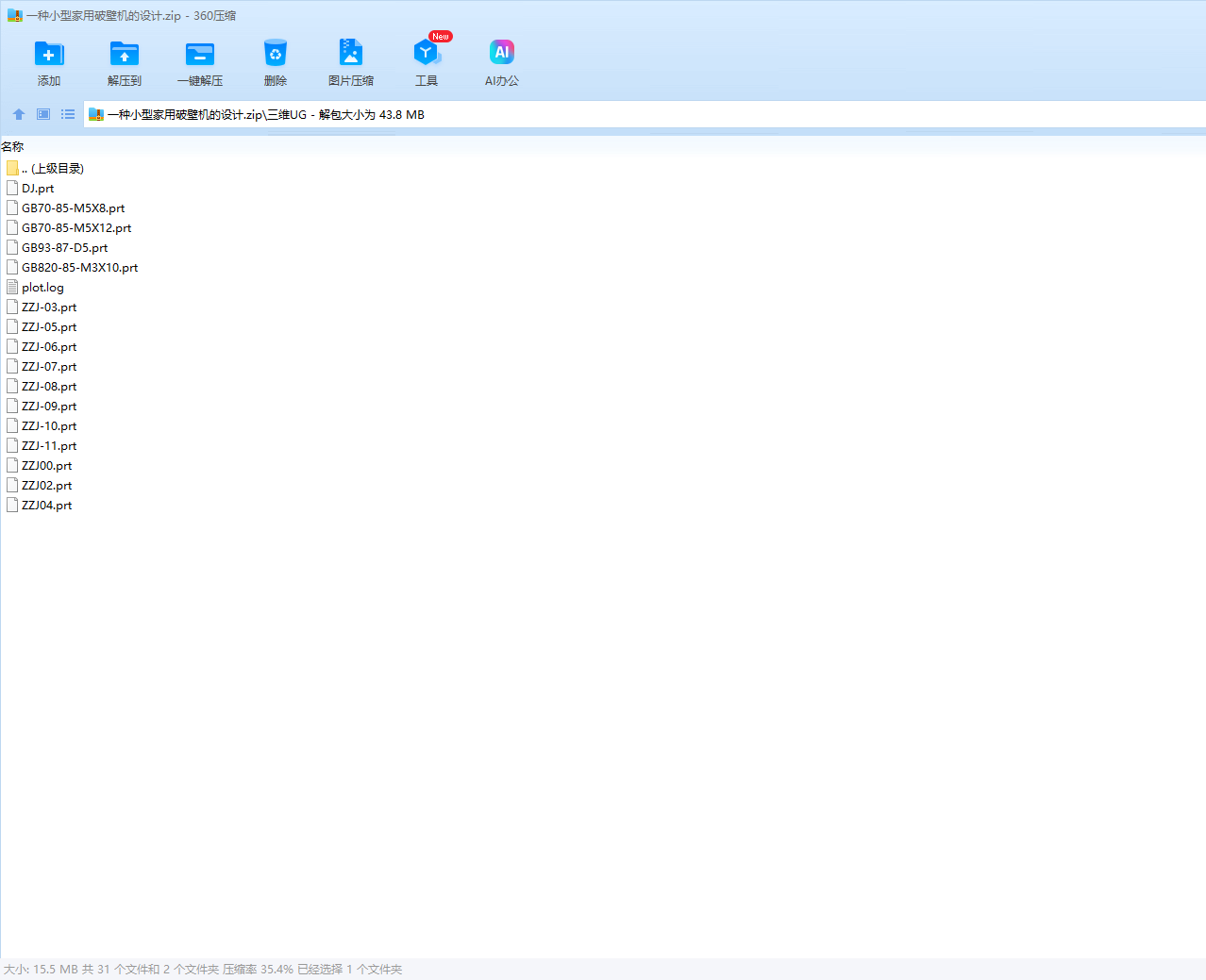This screenshot has height=980, width=1206.
Task: Click the zip archive icon in address bar
Action: tap(95, 114)
